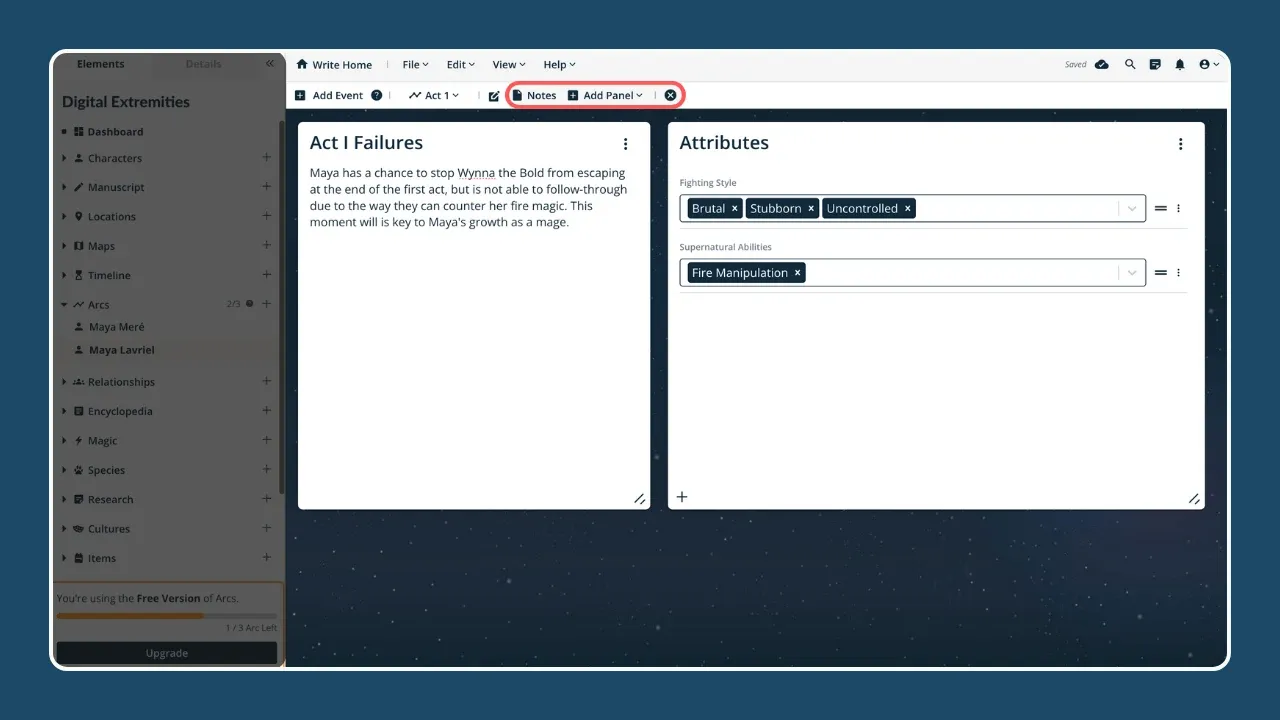Open the Attributes panel kebab menu
The height and width of the screenshot is (720, 1280).
click(1181, 144)
